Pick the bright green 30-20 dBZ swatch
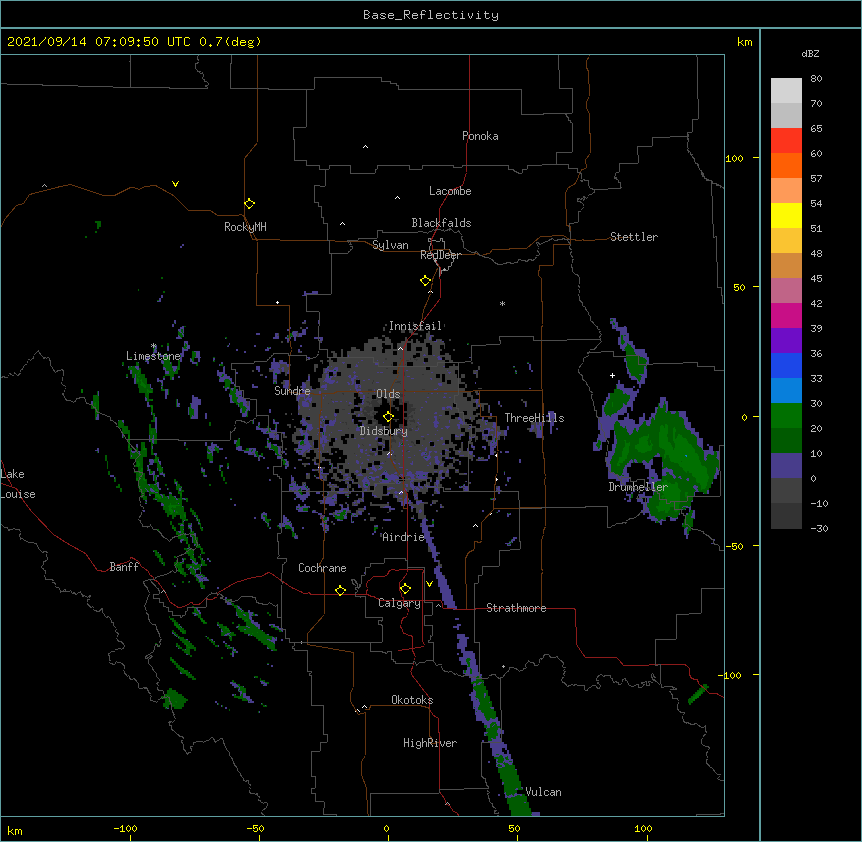862x842 pixels. [x=786, y=416]
